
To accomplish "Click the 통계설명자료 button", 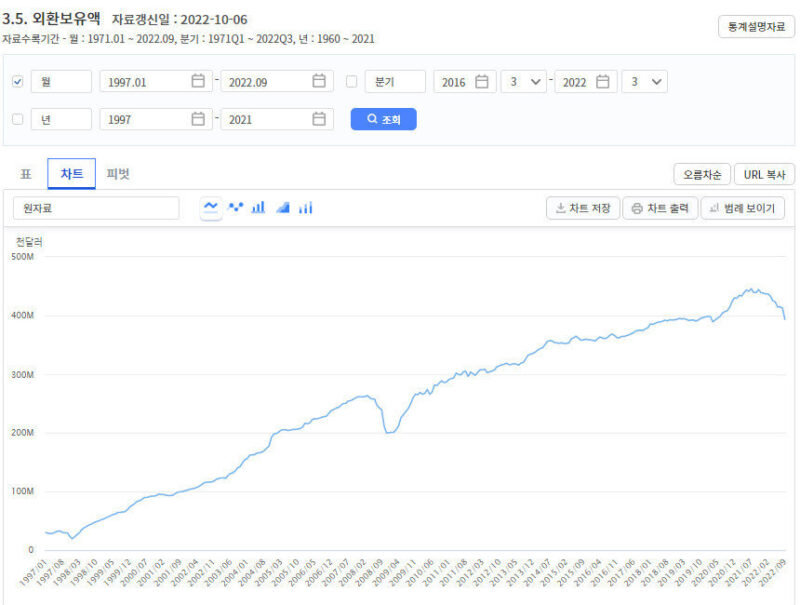I will tap(756, 27).
